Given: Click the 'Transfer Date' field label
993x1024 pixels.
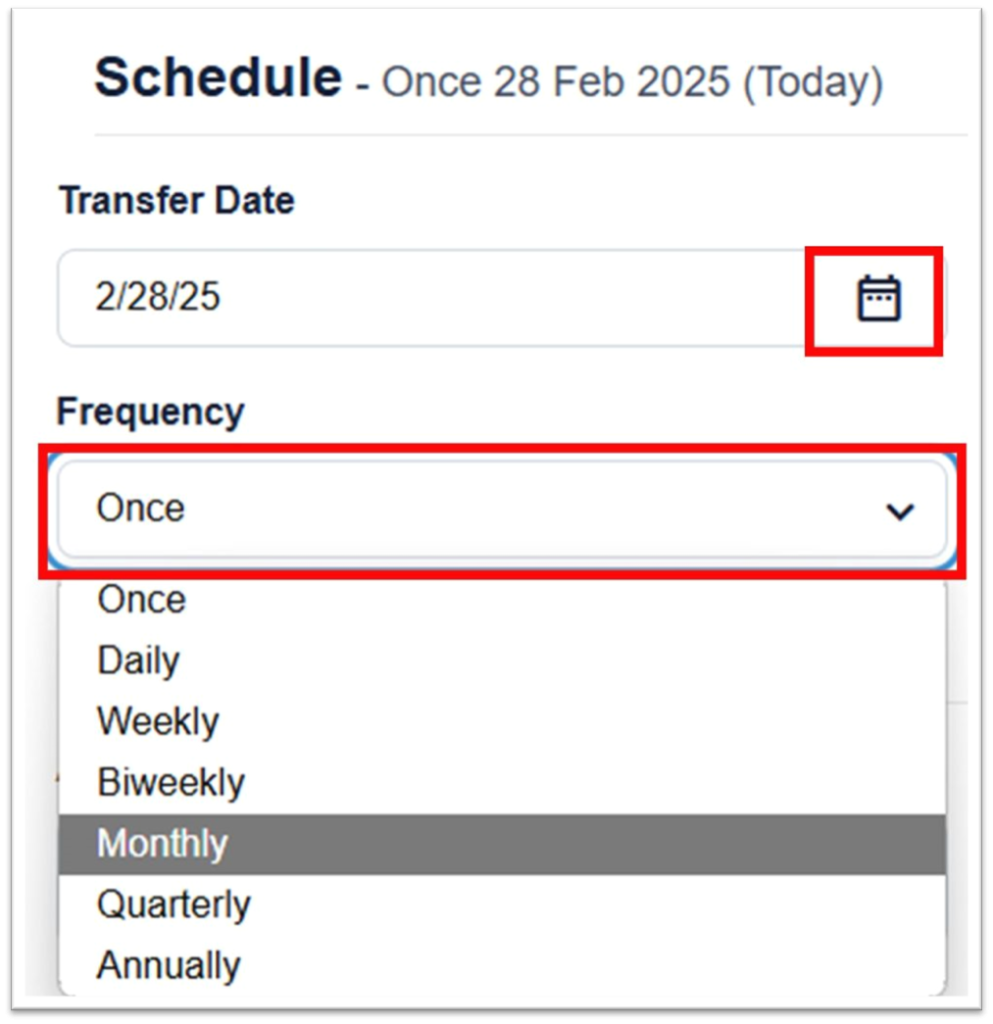Looking at the screenshot, I should (176, 200).
